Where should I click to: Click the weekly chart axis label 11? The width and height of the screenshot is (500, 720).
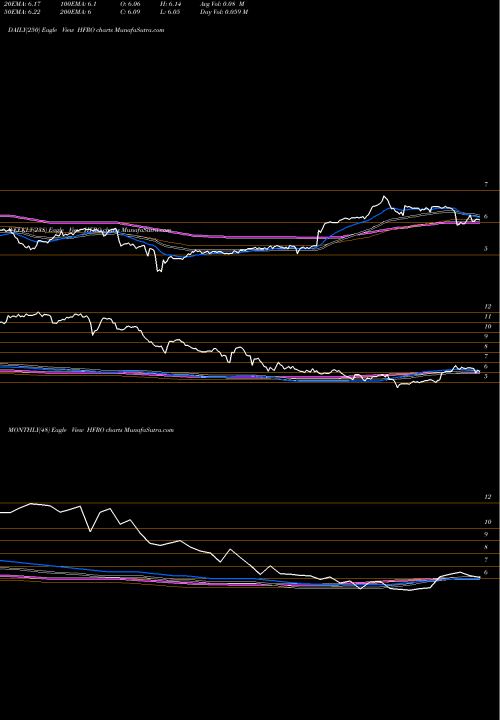coord(488,316)
